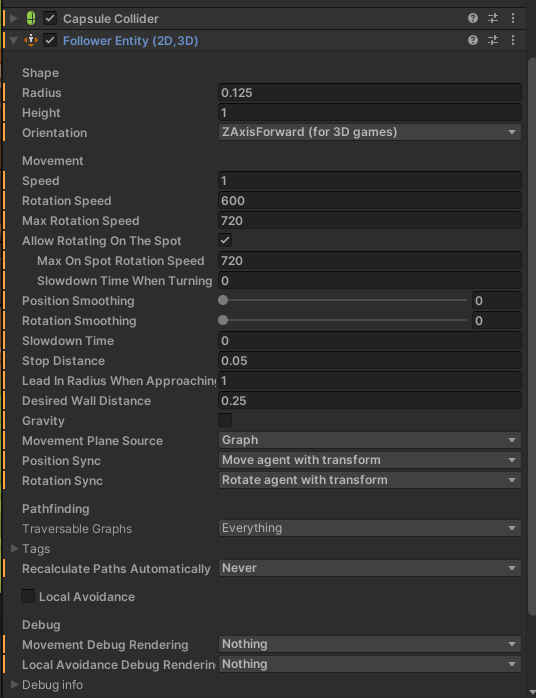
Task: Open Recalculate Paths Automatically dropdown
Action: (x=370, y=568)
